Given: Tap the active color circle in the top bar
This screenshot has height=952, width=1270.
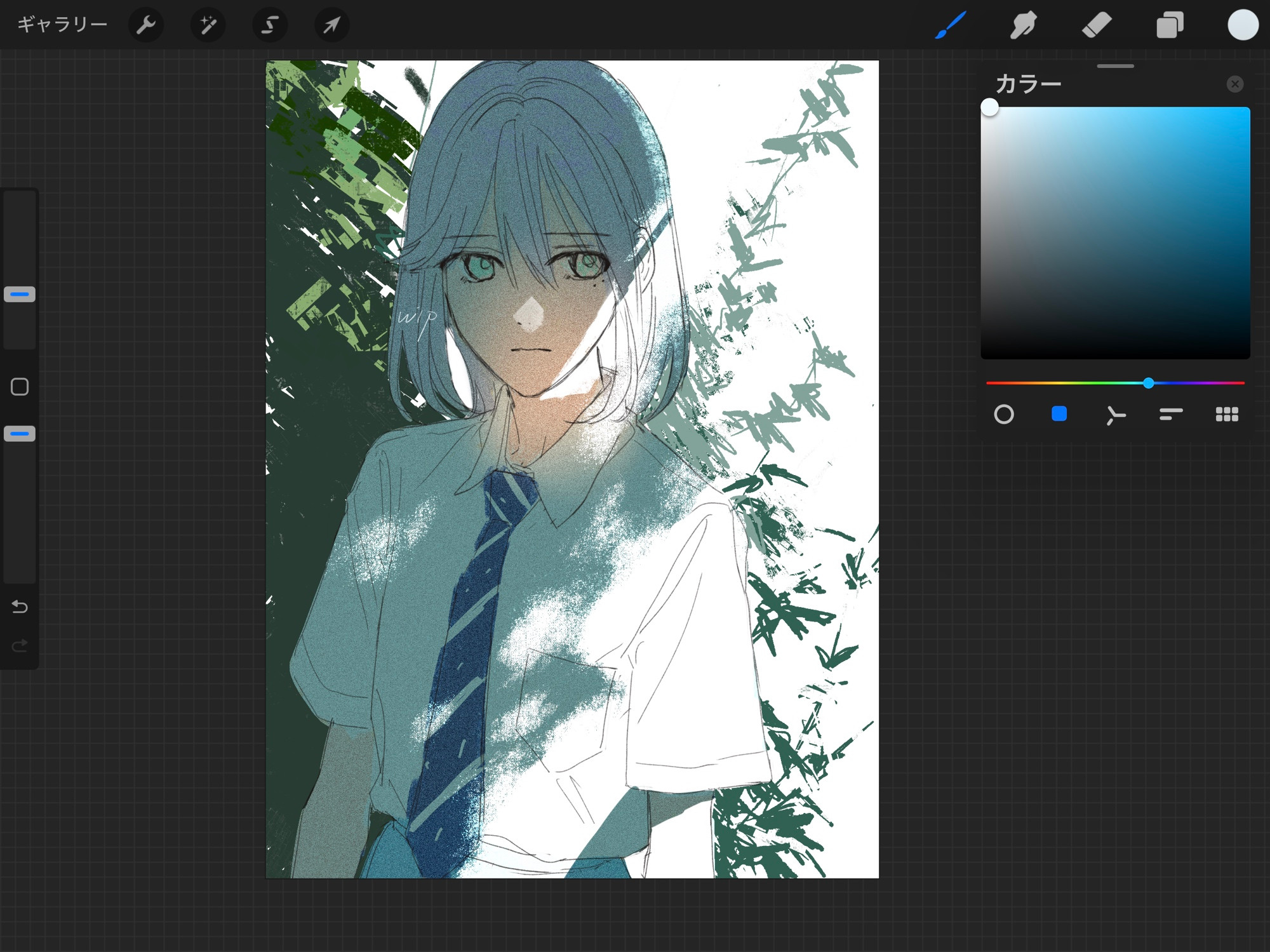Looking at the screenshot, I should point(1243,25).
